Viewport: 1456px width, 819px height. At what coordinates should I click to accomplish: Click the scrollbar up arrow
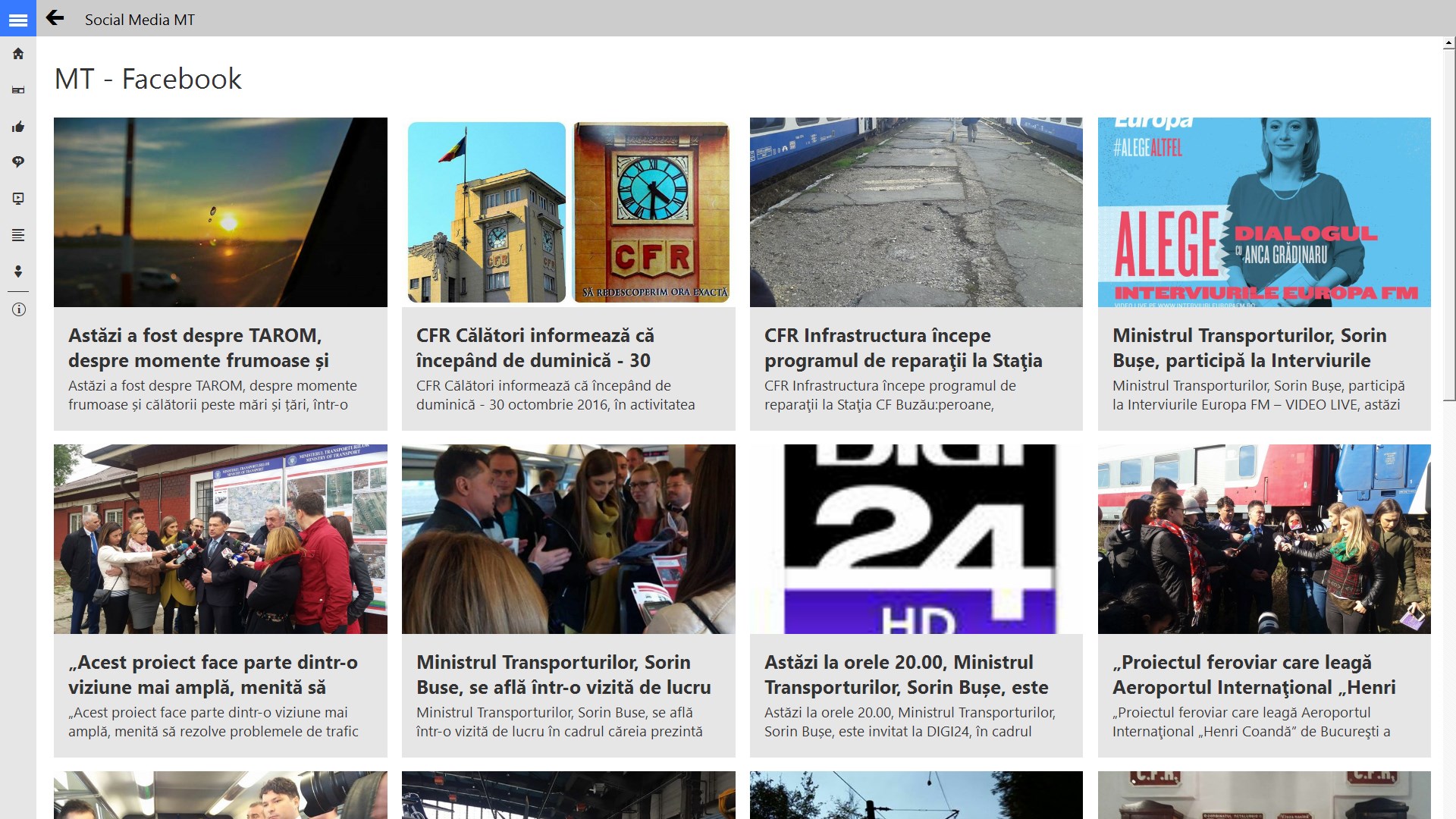[1448, 44]
